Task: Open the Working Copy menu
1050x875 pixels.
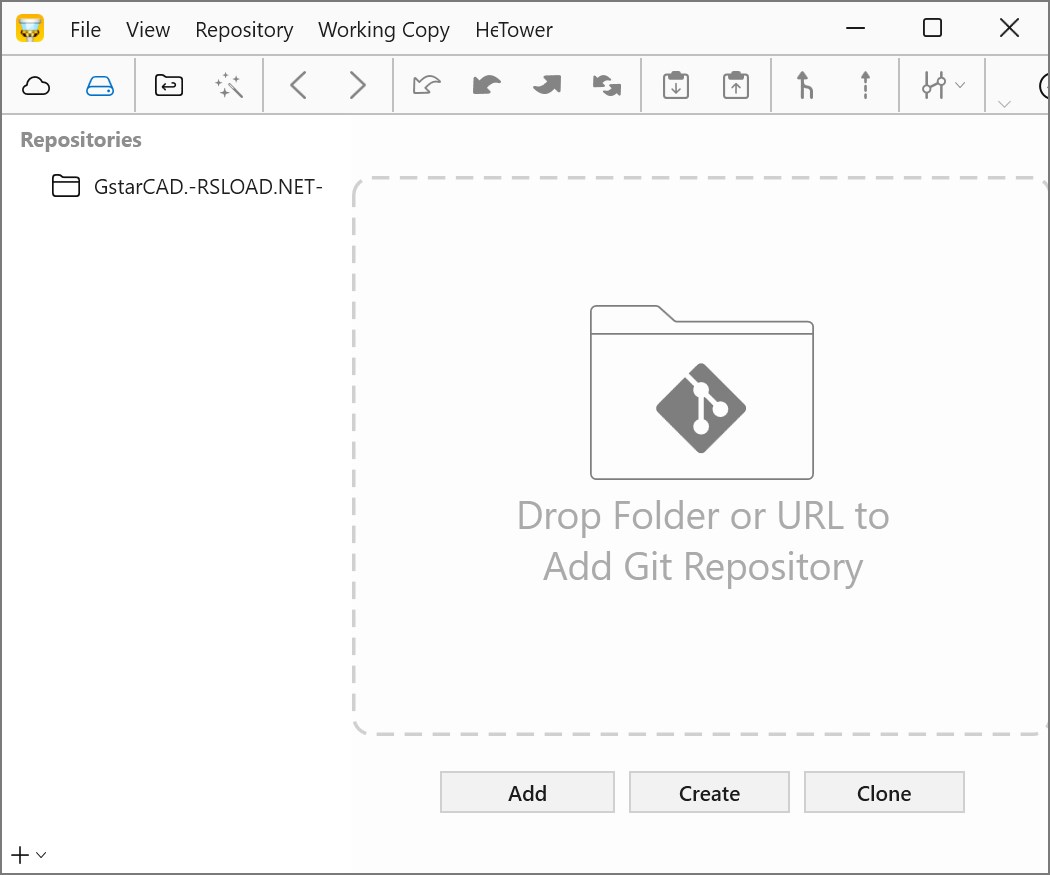Action: pos(384,30)
